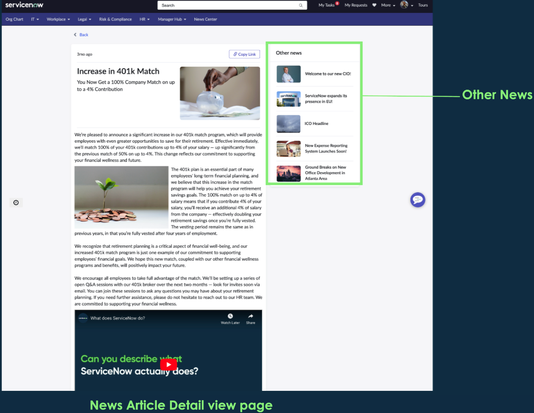Click the Increase in 401k Match heading
534x413 pixels.
coord(118,71)
